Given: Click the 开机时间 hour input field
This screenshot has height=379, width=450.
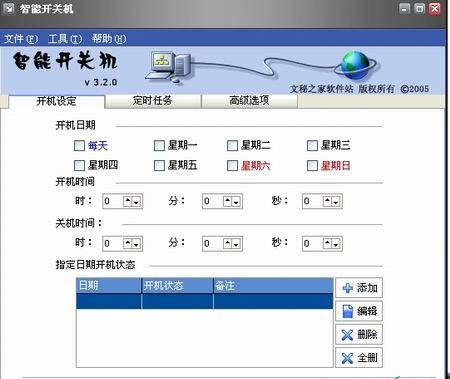Looking at the screenshot, I should coord(113,201).
